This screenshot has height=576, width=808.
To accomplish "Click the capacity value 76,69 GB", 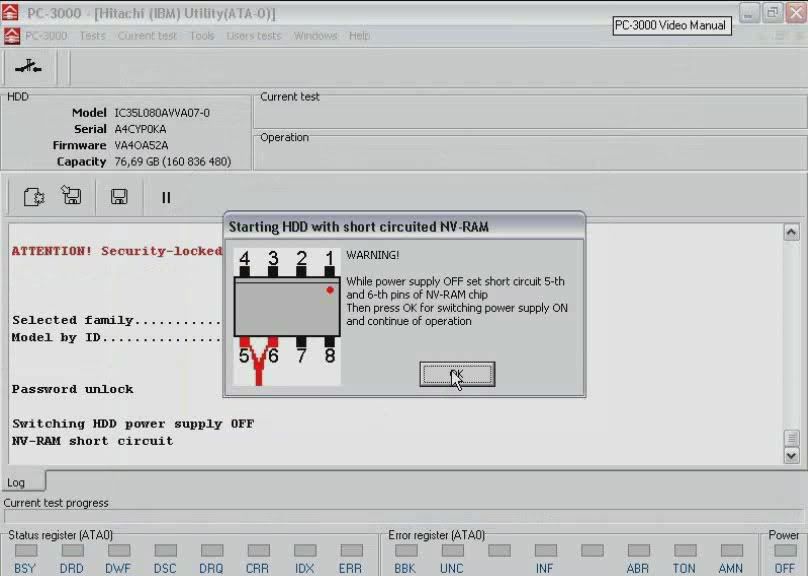I will tap(173, 162).
